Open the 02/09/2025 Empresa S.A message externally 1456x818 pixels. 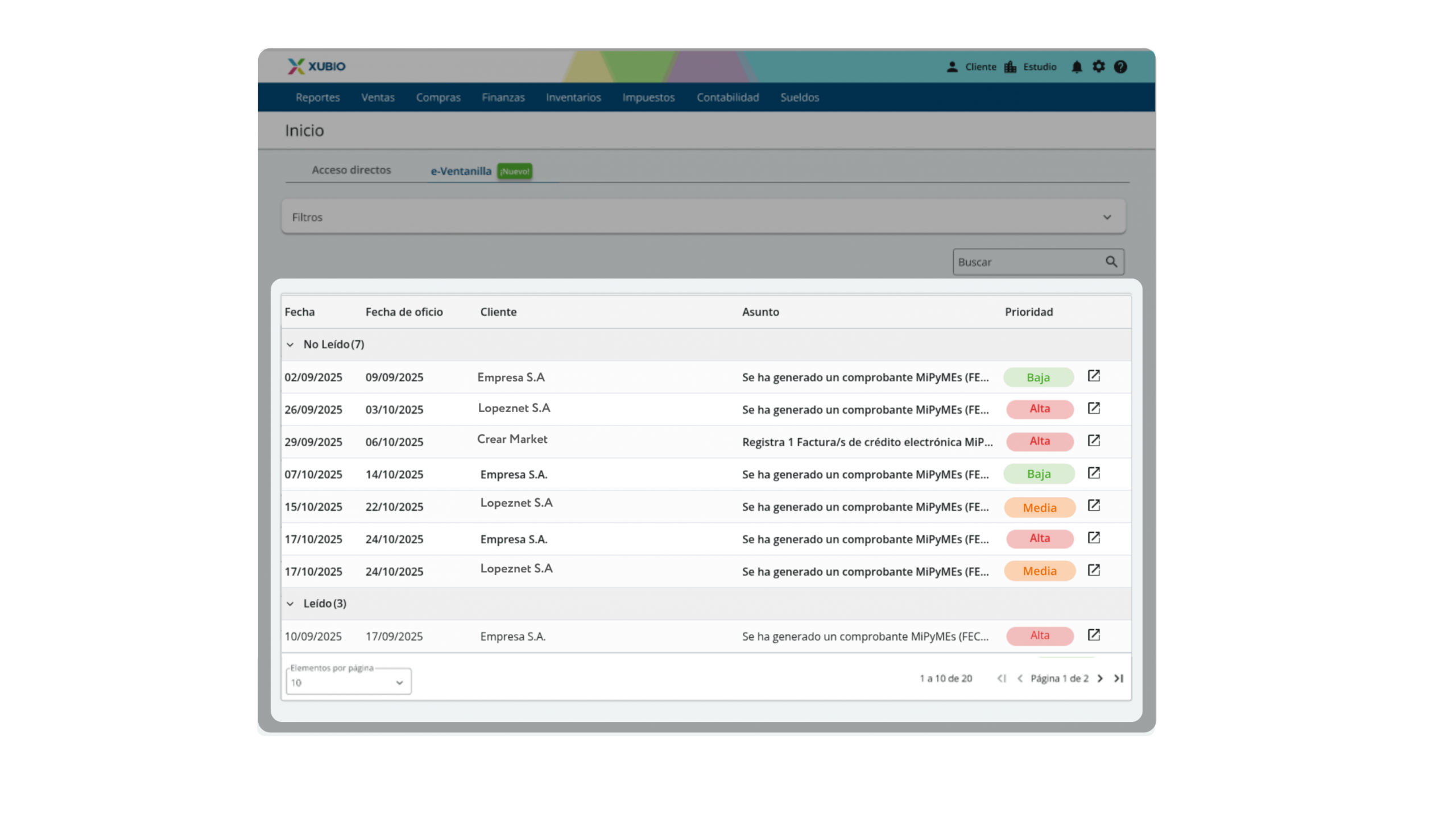point(1093,376)
